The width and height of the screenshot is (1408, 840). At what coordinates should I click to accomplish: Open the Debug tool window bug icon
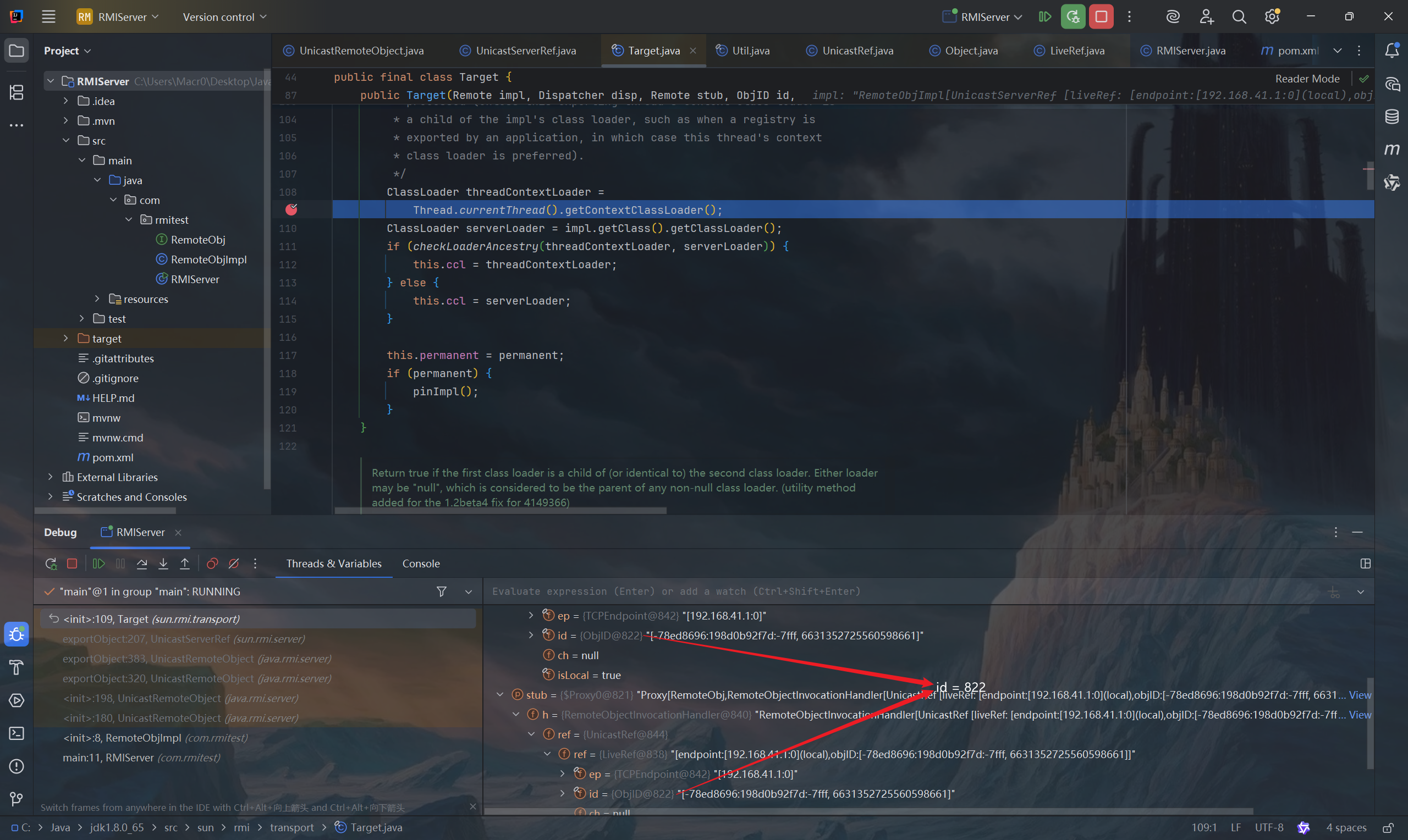[16, 634]
